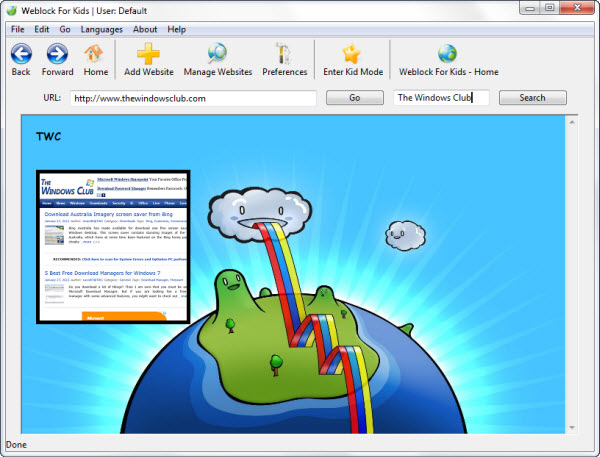Click the Add Website plus icon
Image resolution: width=600 pixels, height=457 pixels.
(148, 54)
